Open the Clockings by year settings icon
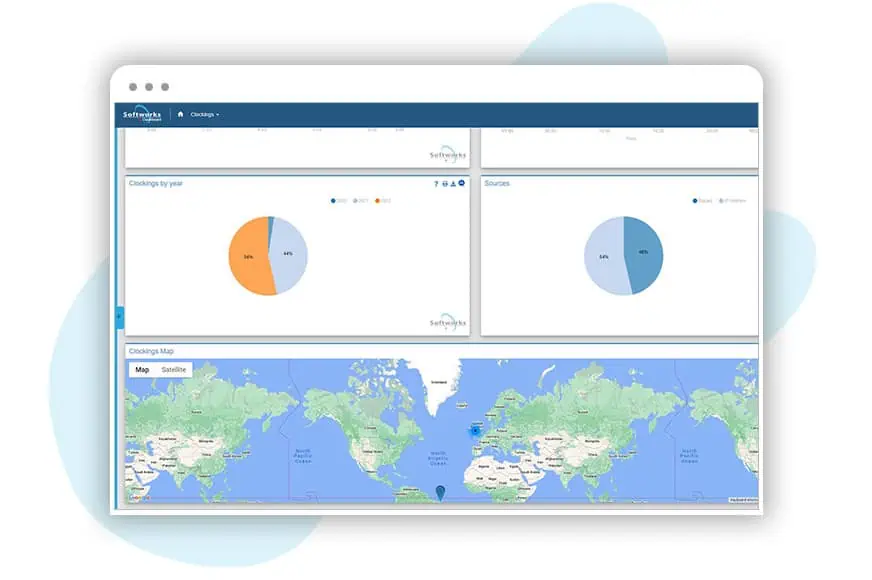 [462, 184]
